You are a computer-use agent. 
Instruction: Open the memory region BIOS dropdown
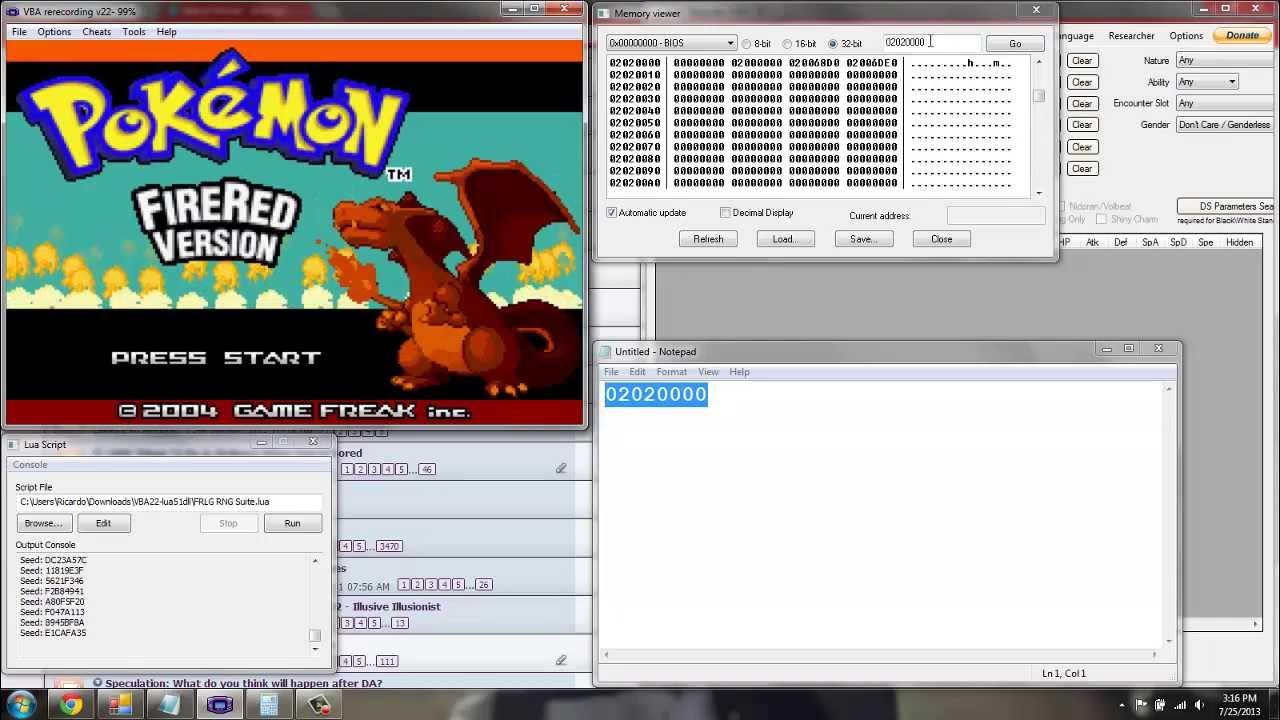(x=671, y=43)
